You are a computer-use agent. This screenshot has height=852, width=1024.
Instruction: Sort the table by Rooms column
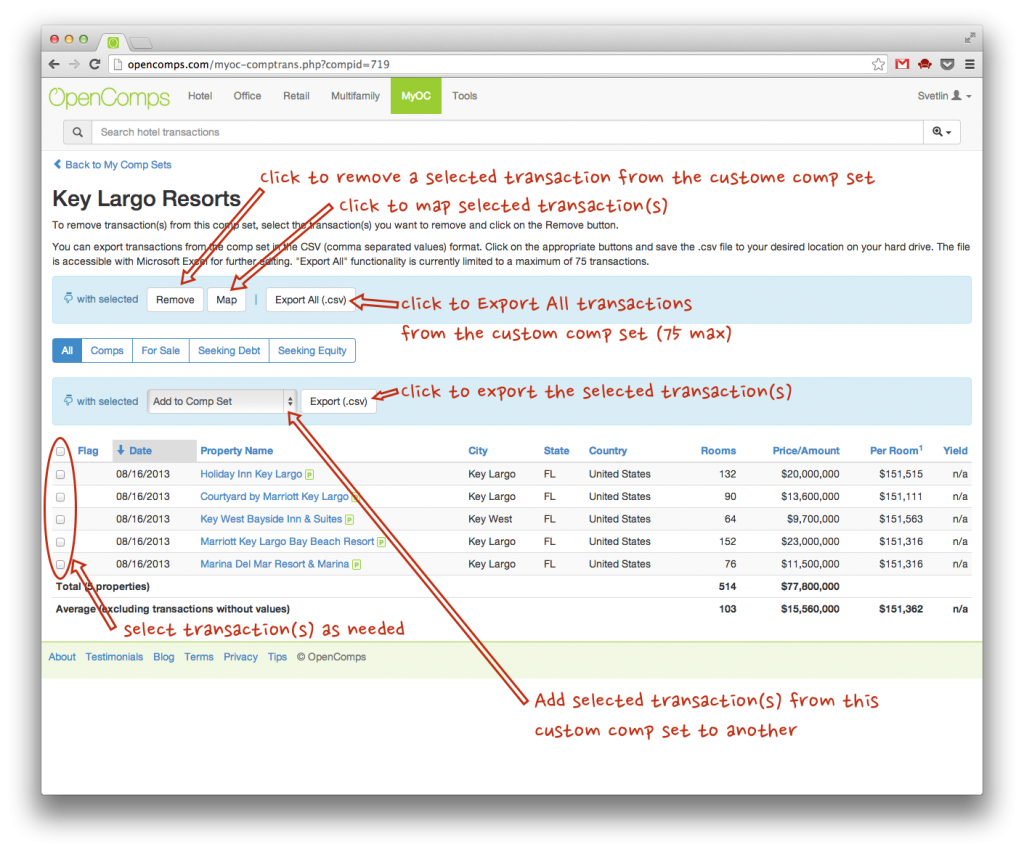coord(718,450)
